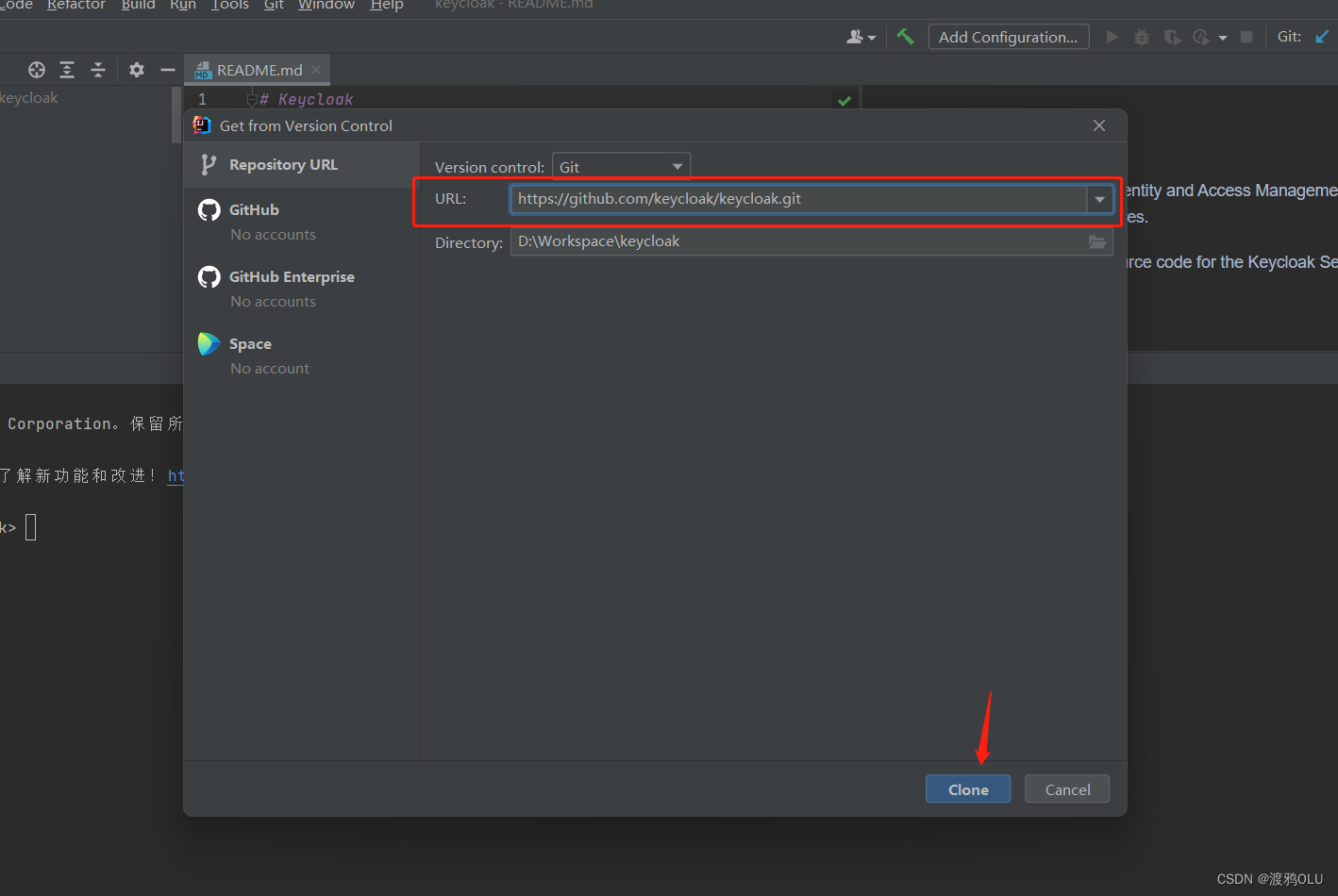Hide the Project tool window

pos(167,70)
